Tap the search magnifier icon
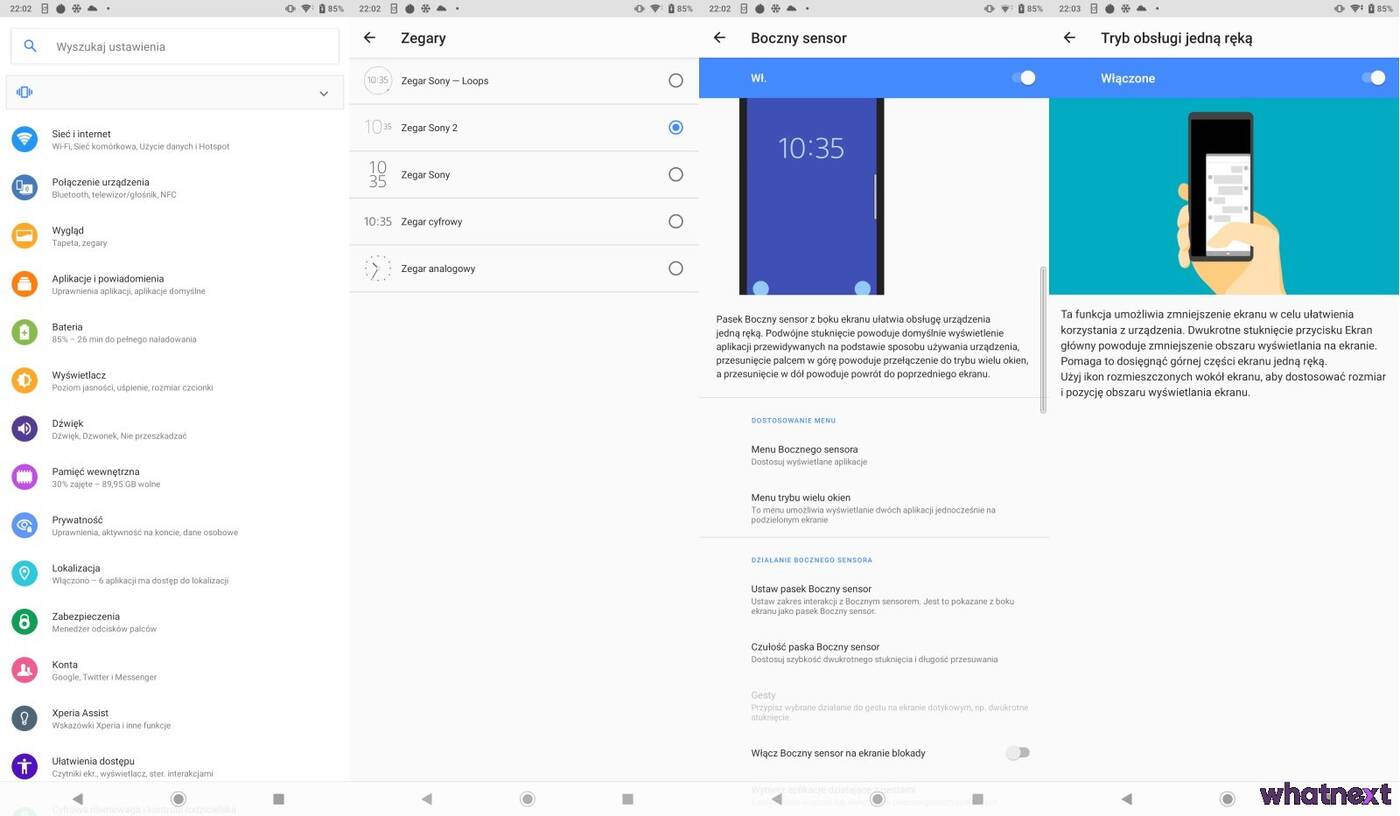1400x816 pixels. (x=29, y=46)
